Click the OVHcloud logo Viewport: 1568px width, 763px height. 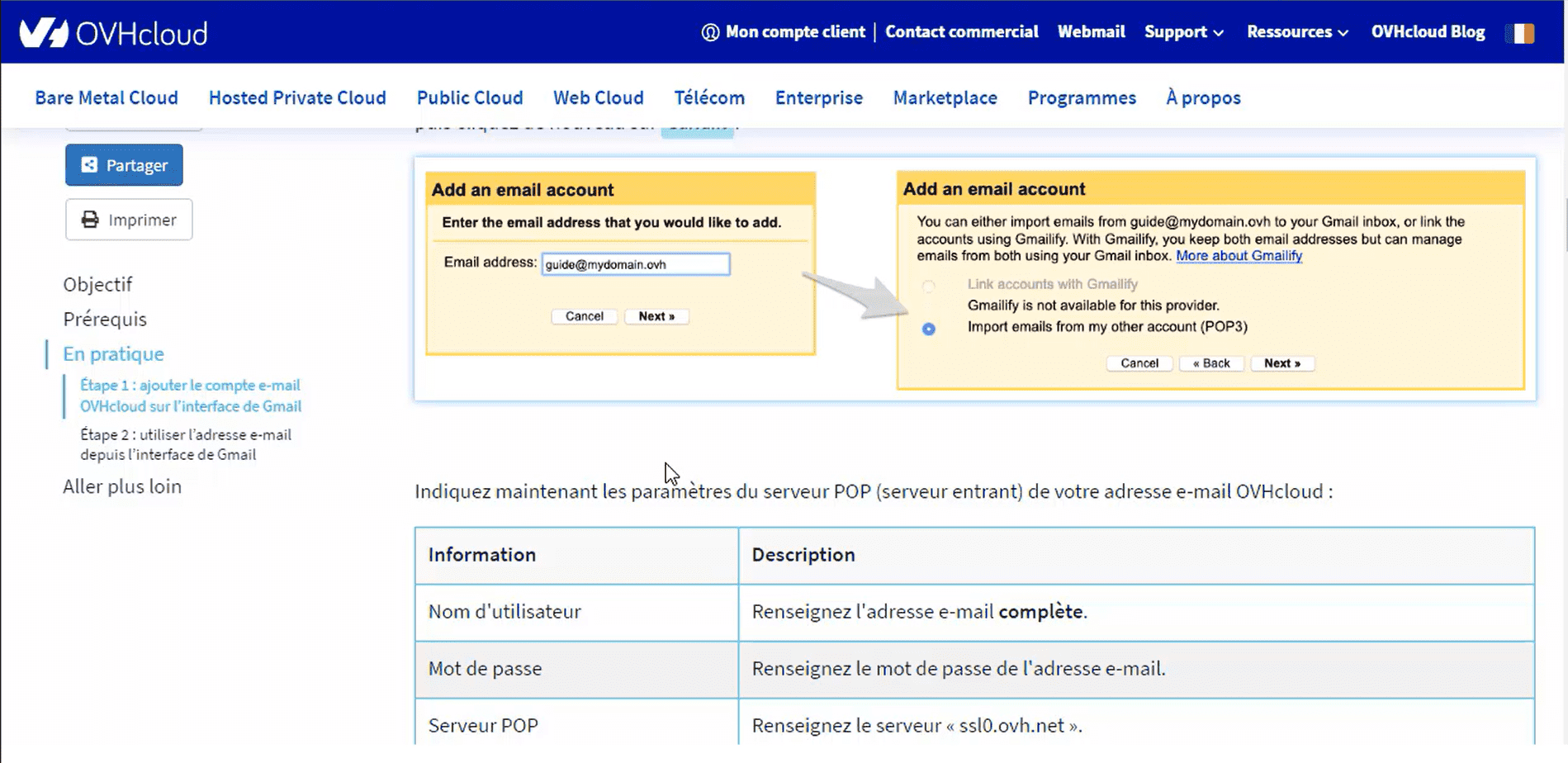tap(113, 32)
